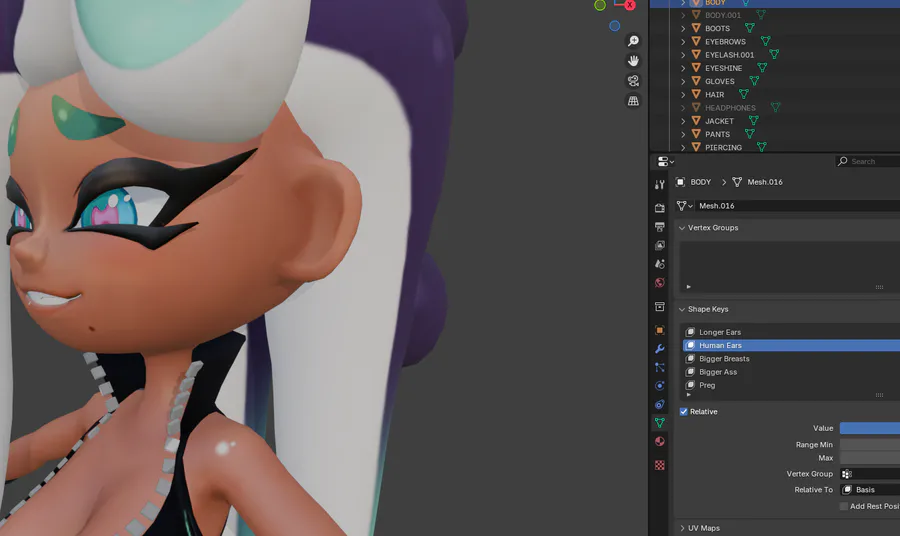Collapse the Shape Keys panel
The image size is (900, 536).
coord(682,309)
